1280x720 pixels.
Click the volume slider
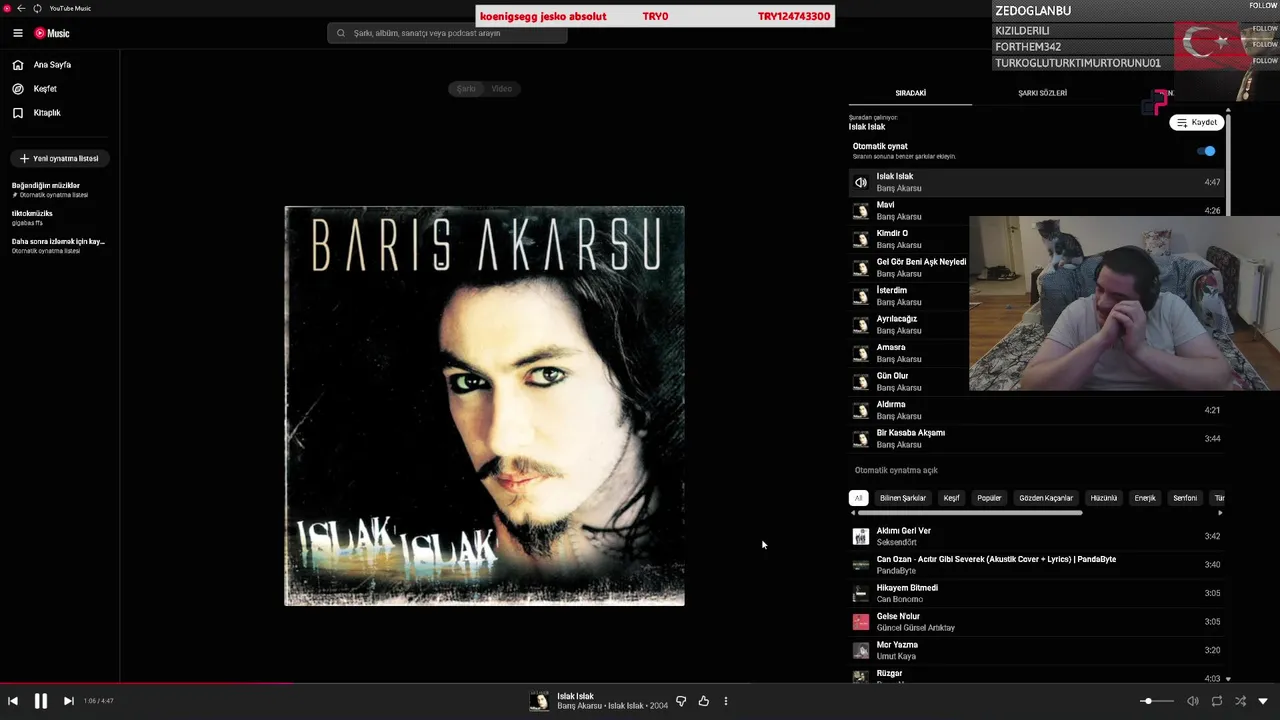coord(1157,701)
